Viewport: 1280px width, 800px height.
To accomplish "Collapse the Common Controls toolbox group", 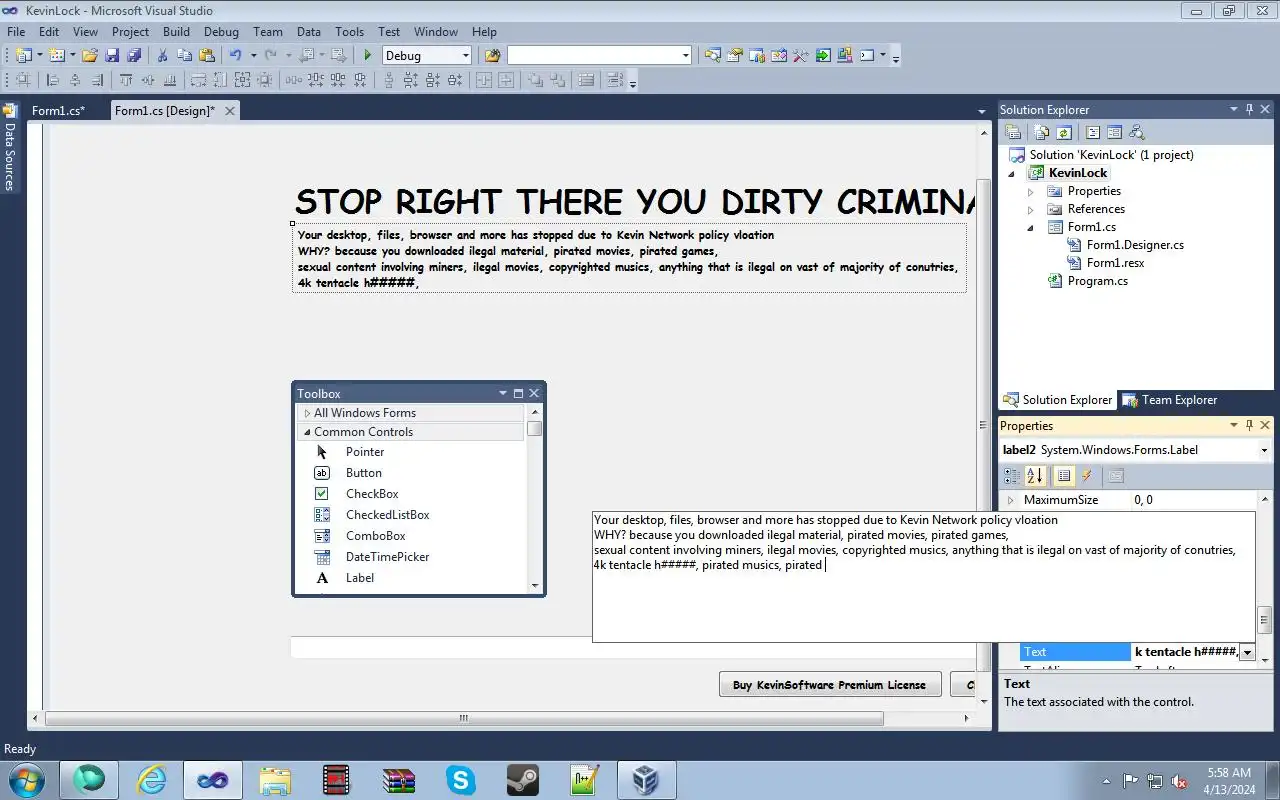I will coord(307,432).
